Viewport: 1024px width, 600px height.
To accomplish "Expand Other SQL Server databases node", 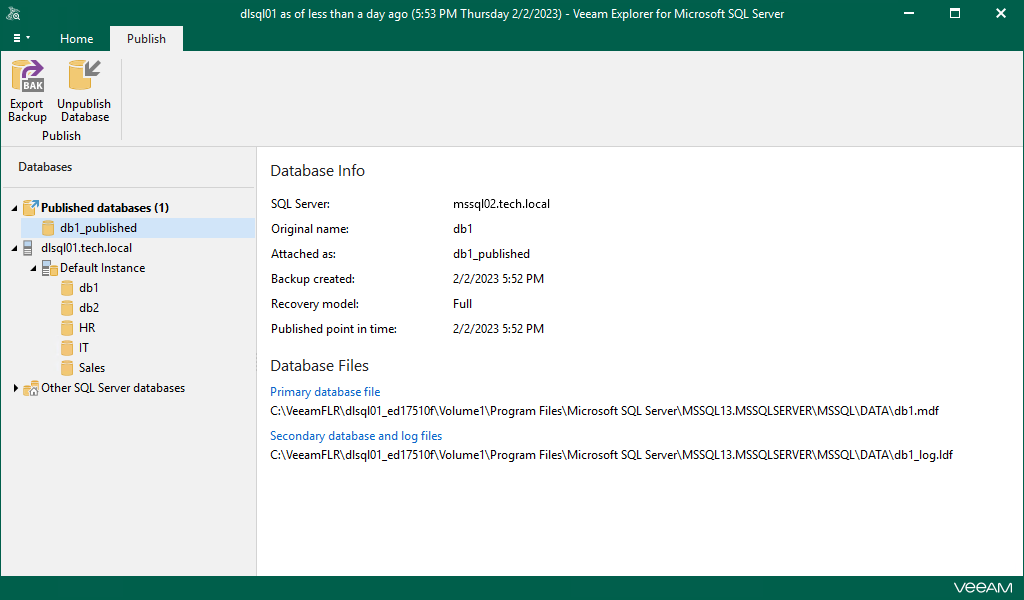I will (x=15, y=388).
